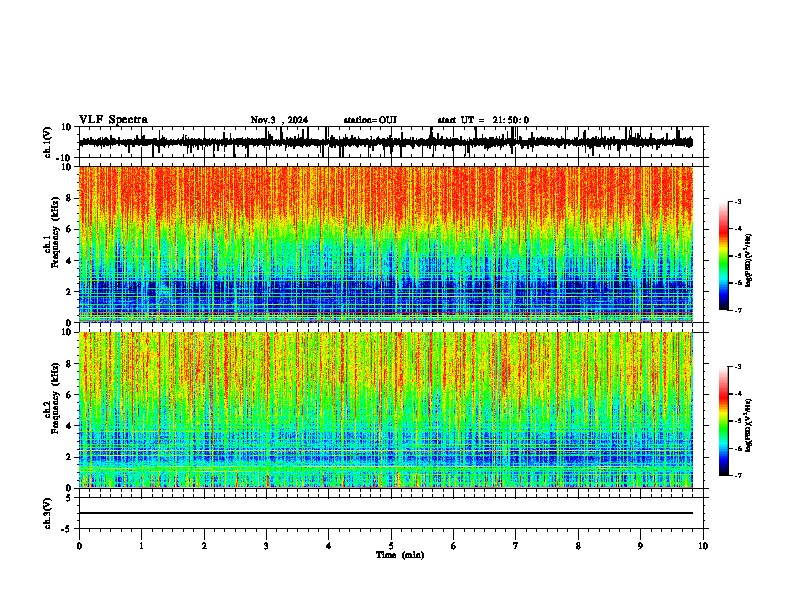Click the ch.1 "Frequency (kHz)" axis label

pyautogui.click(x=55, y=233)
